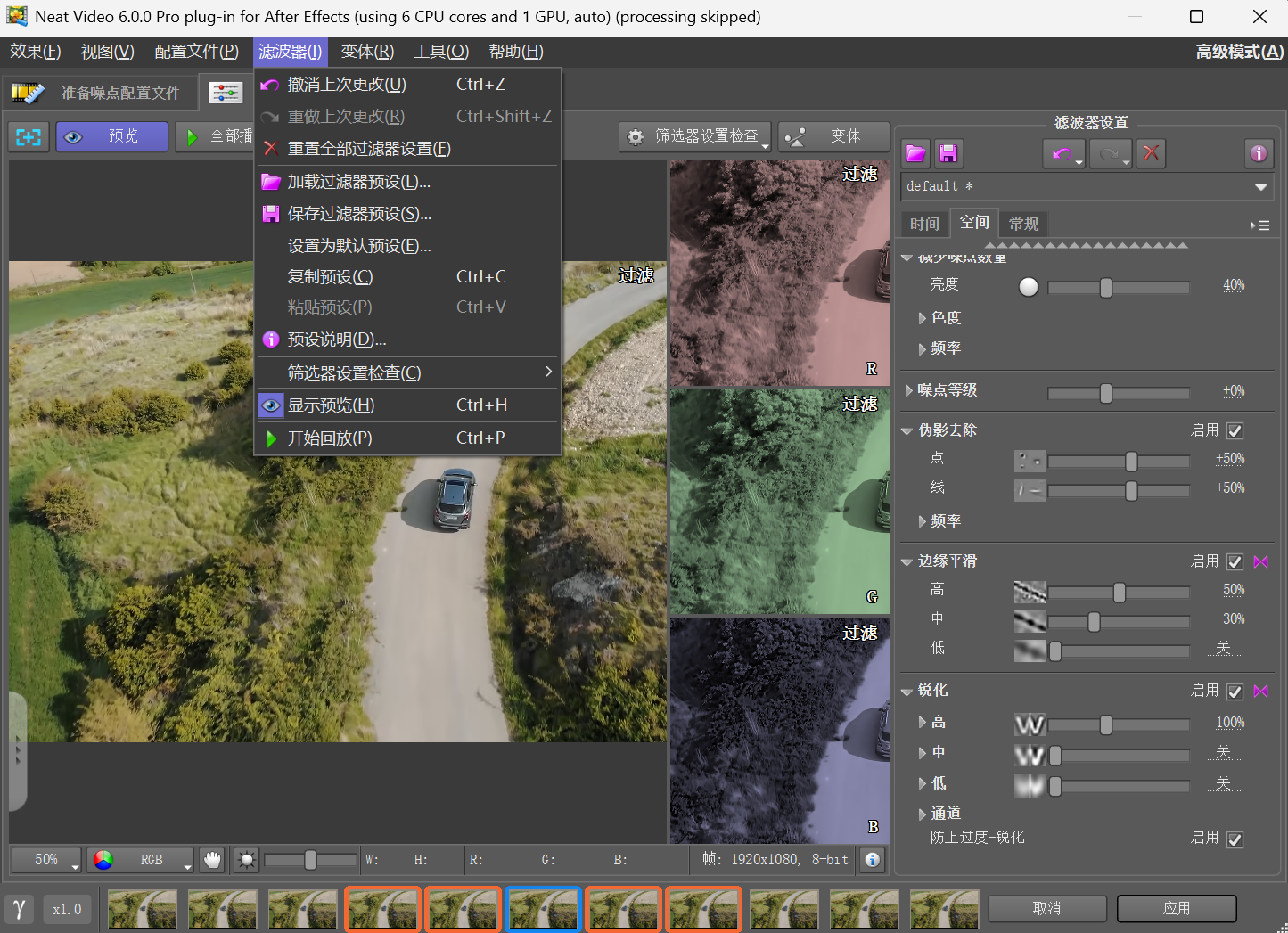The image size is (1288, 933).
Task: Click magenta link icon for edge smoothing
Action: point(1260,561)
